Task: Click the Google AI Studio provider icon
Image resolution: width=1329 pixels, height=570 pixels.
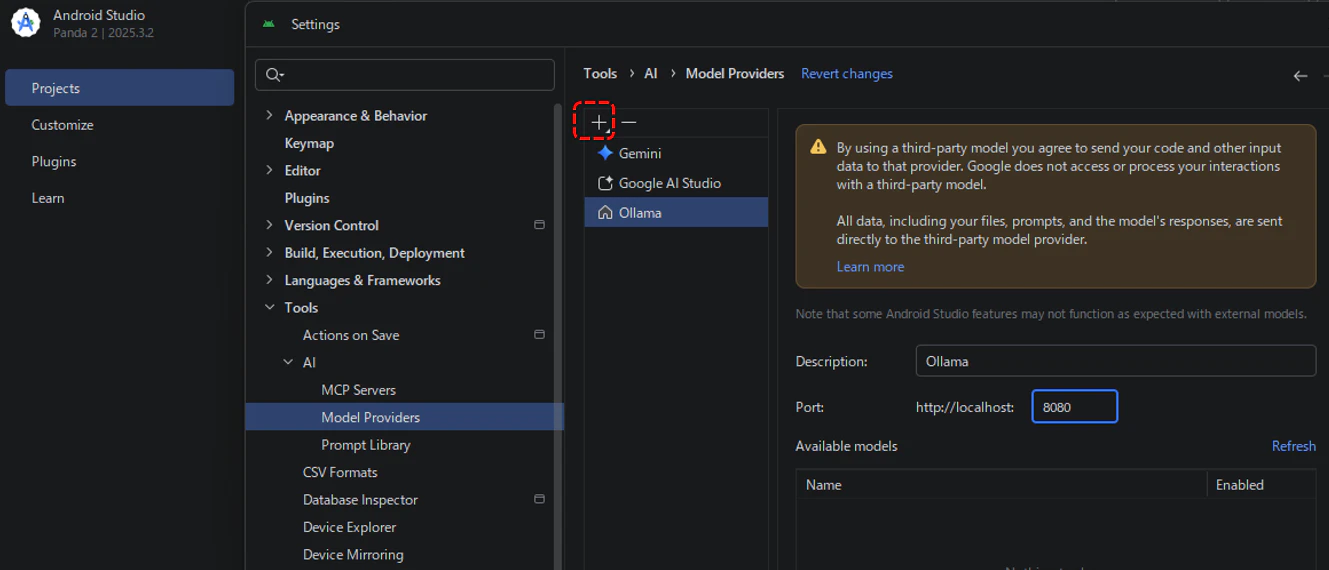Action: pyautogui.click(x=605, y=183)
